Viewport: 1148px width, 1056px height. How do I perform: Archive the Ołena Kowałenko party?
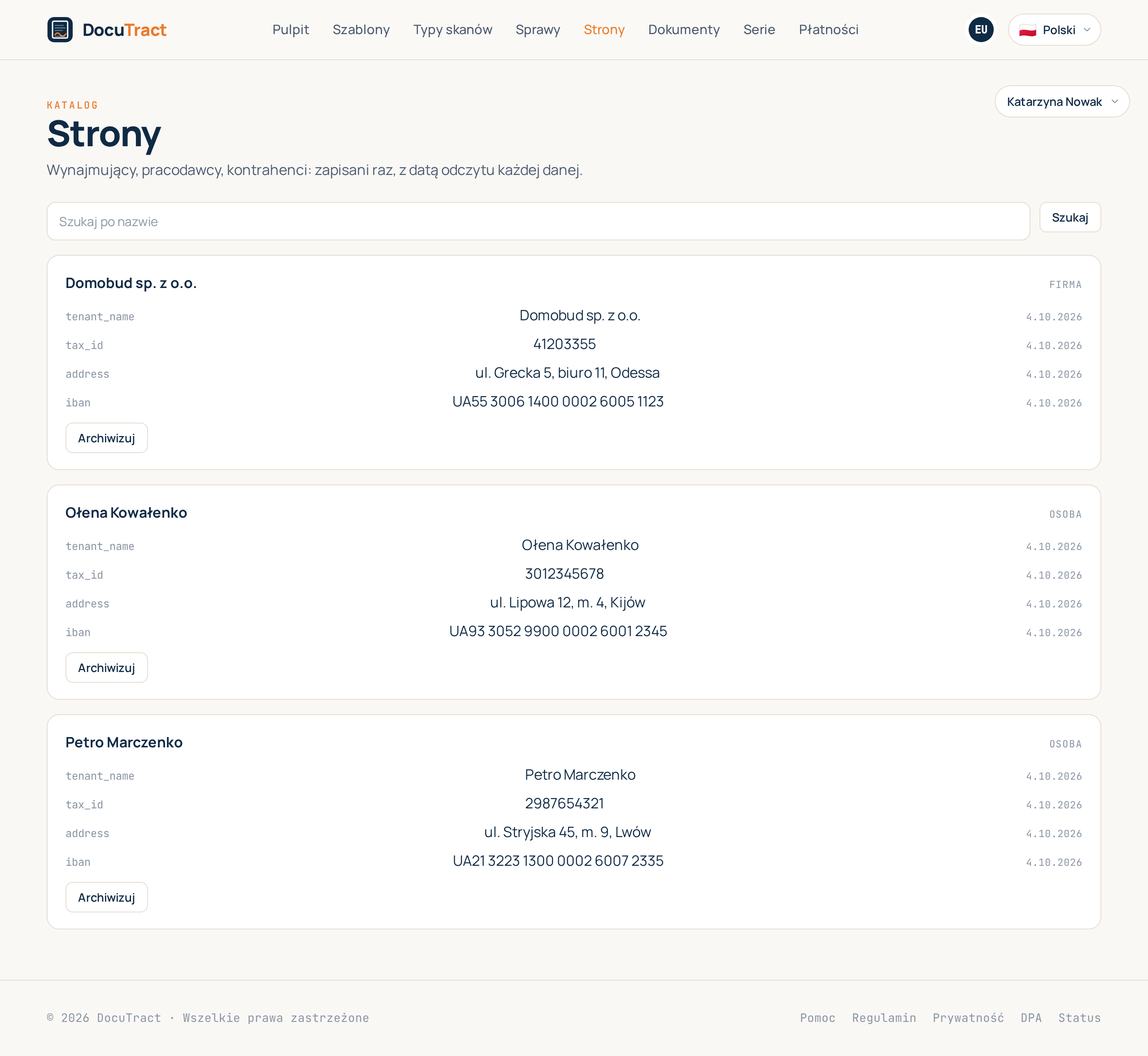106,668
